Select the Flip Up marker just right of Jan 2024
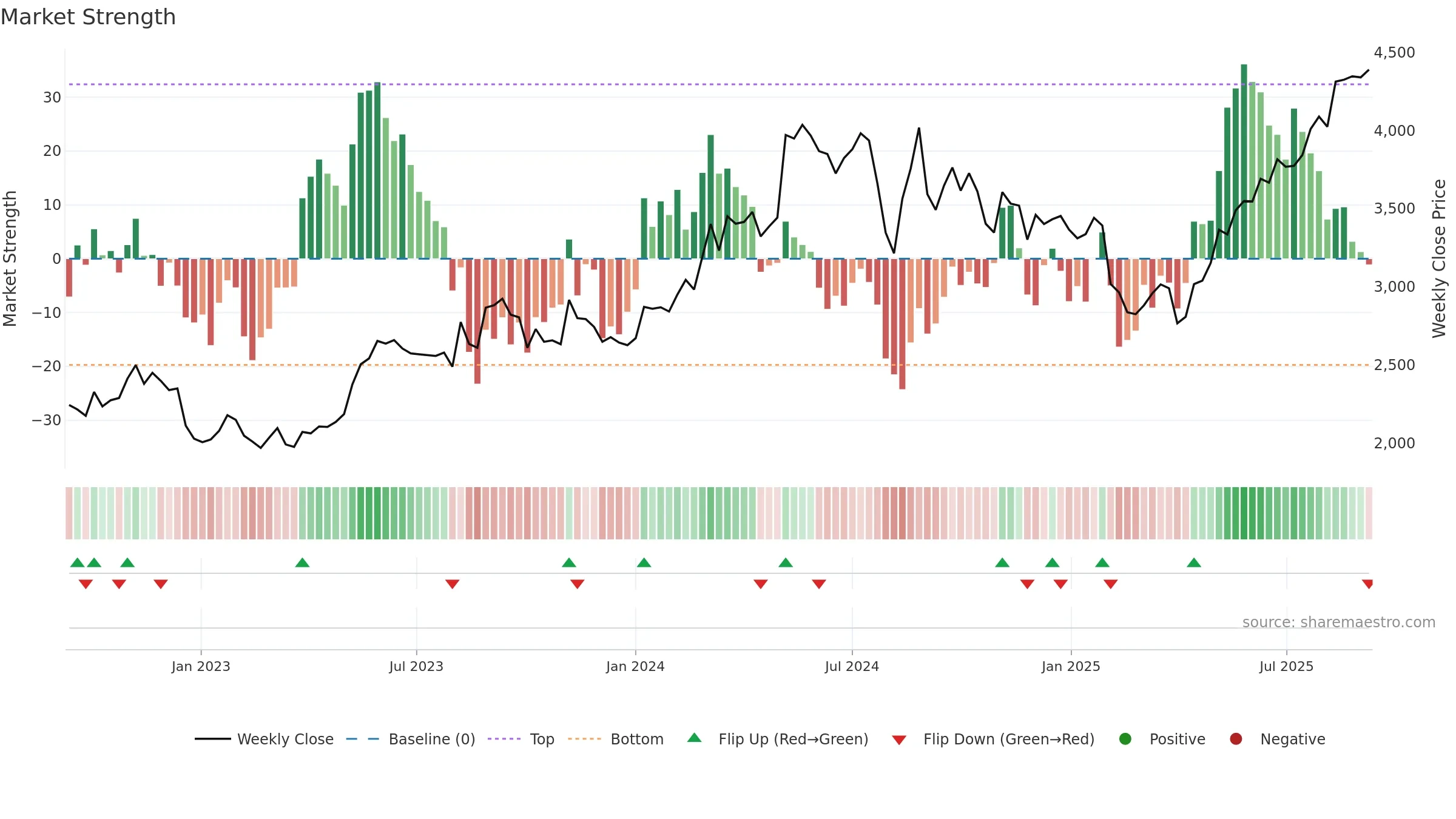 tap(644, 562)
